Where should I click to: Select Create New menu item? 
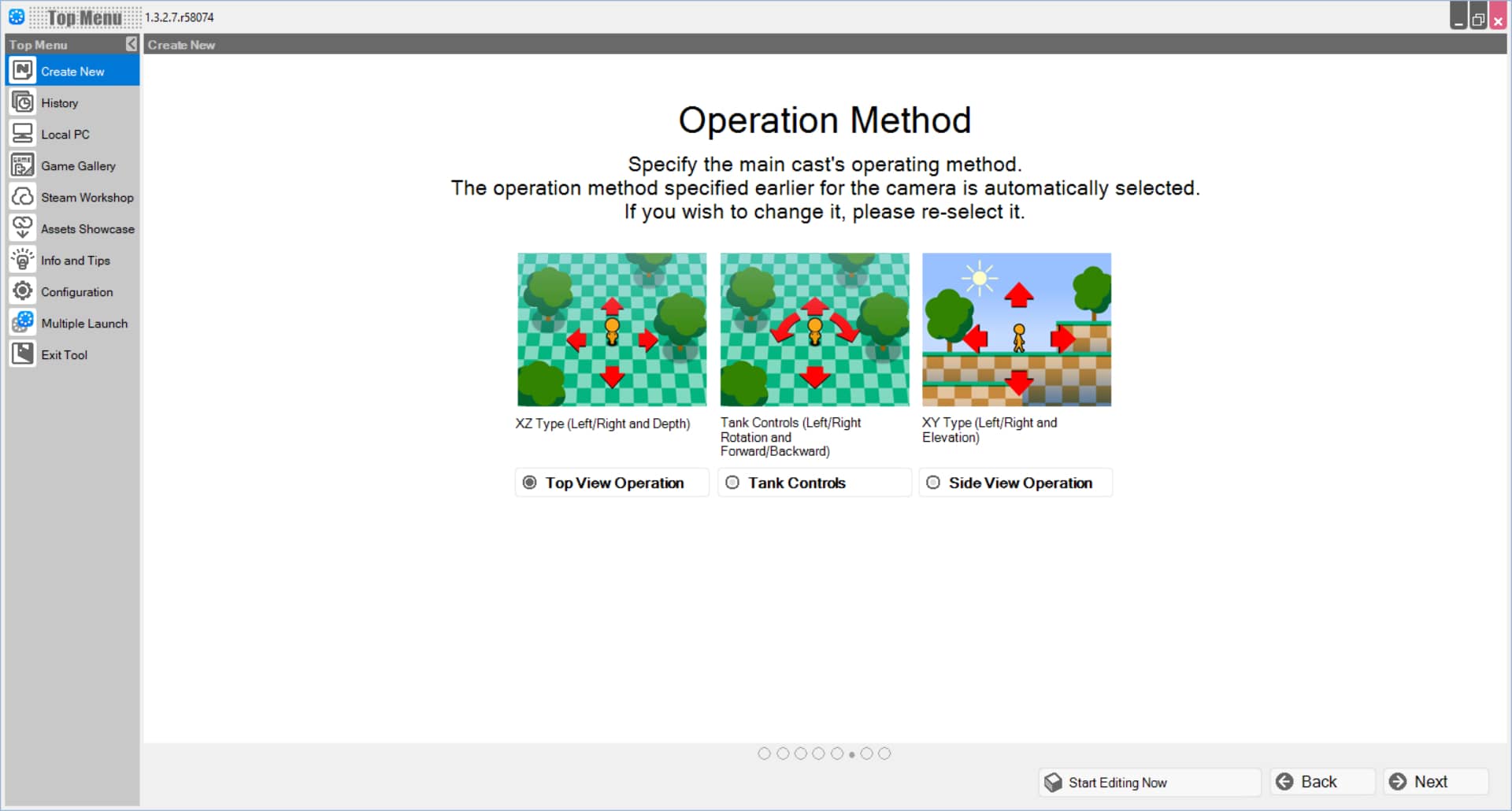pos(72,71)
